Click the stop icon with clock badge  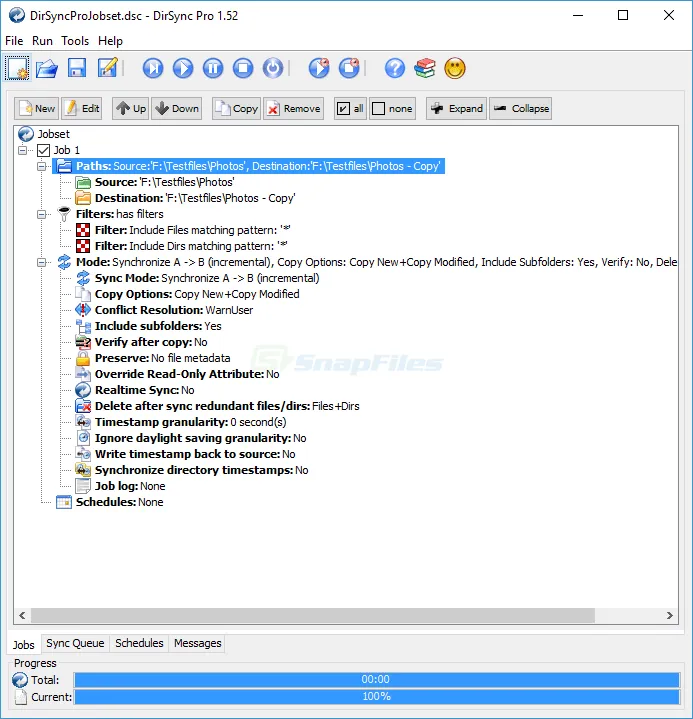tap(349, 68)
